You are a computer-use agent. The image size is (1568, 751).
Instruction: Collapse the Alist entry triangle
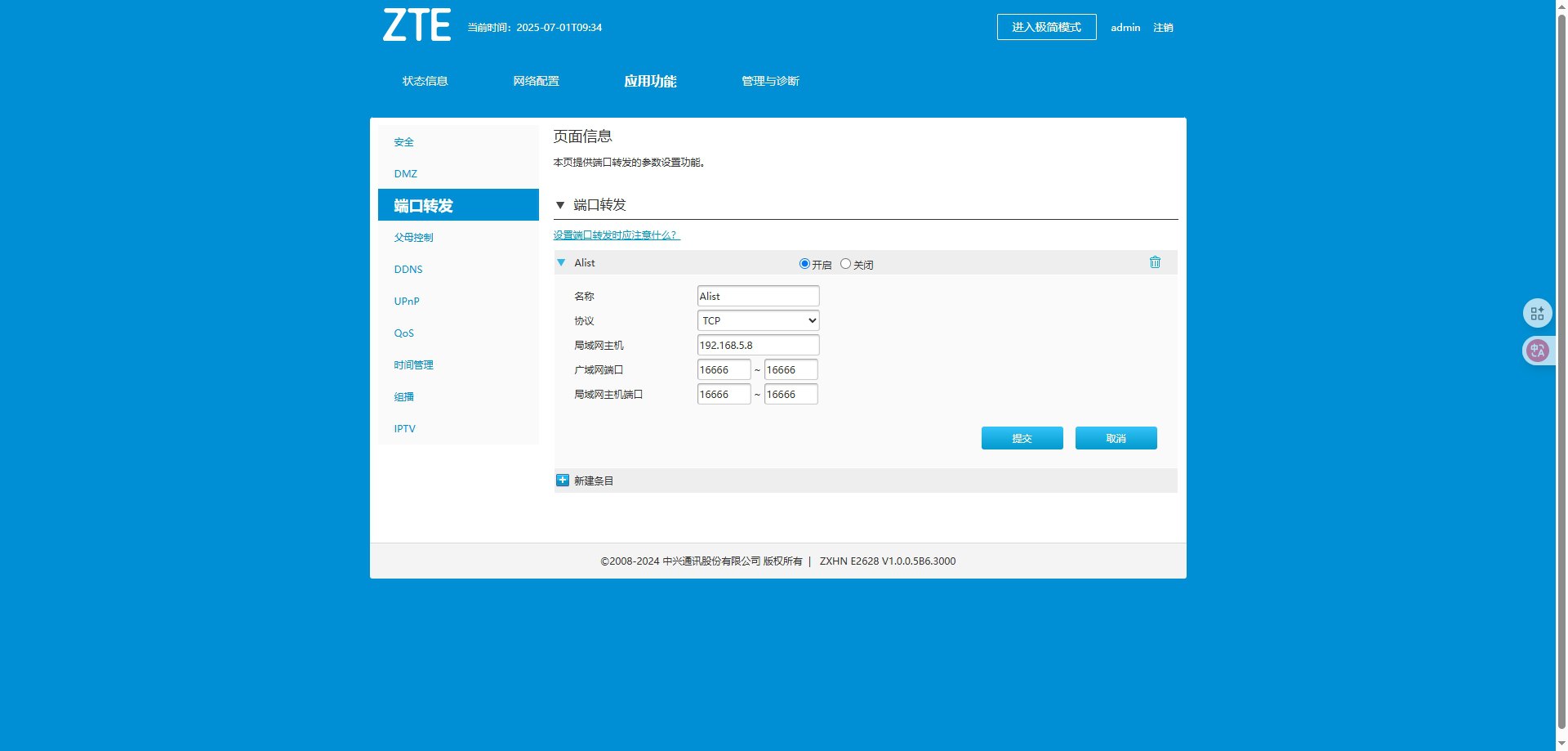coord(561,262)
